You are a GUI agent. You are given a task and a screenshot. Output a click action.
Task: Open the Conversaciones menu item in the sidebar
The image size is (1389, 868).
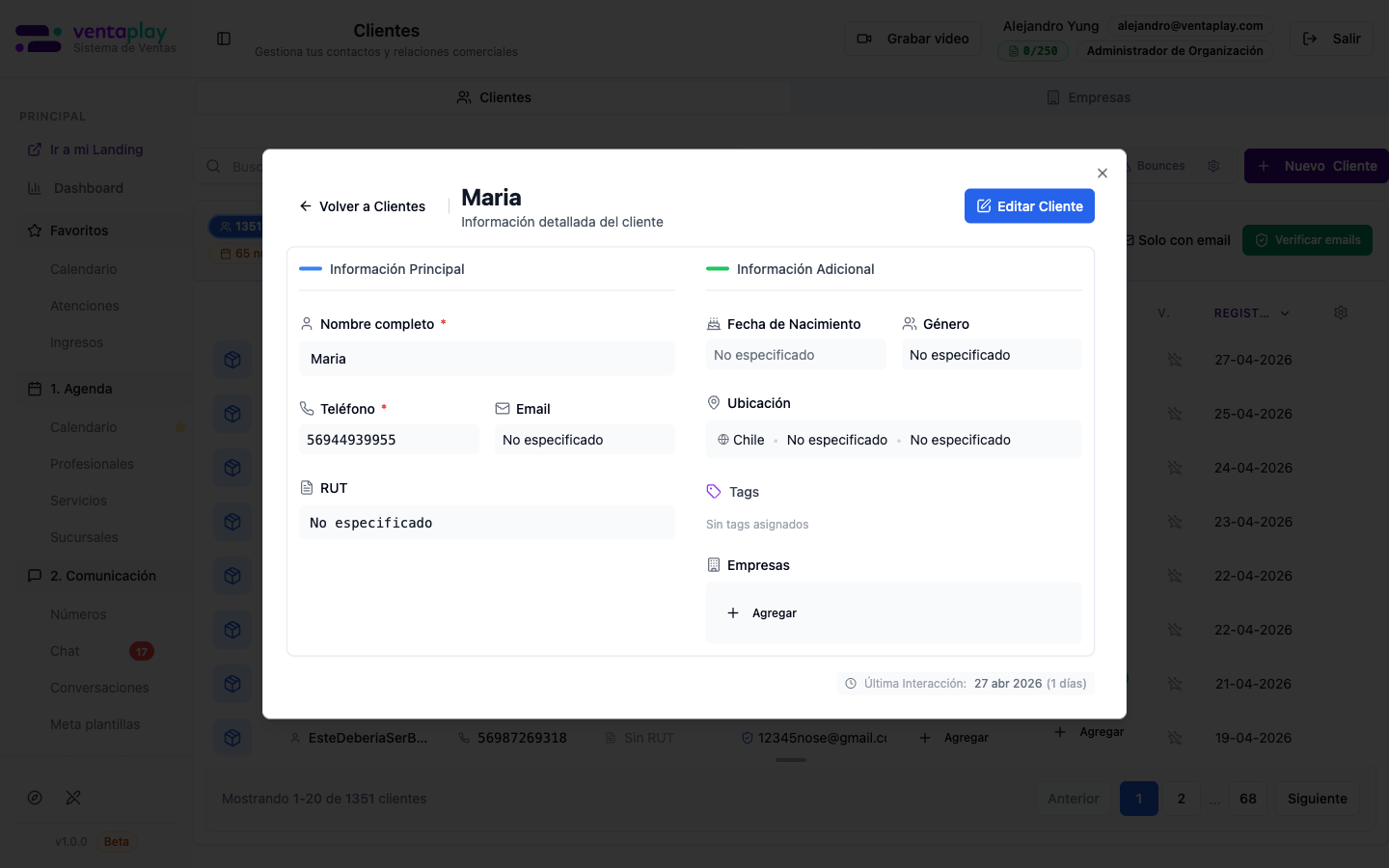click(x=99, y=688)
